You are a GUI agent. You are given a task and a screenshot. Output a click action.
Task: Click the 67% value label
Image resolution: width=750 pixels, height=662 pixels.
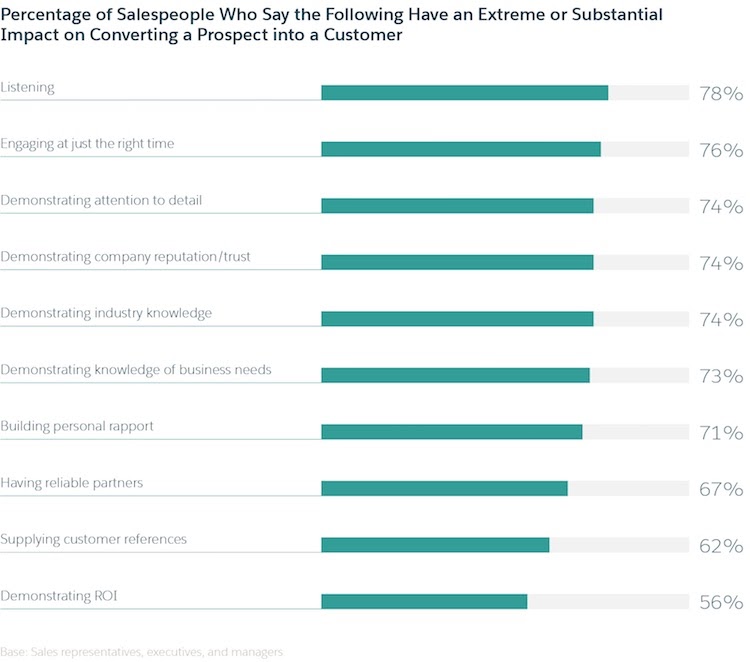721,489
